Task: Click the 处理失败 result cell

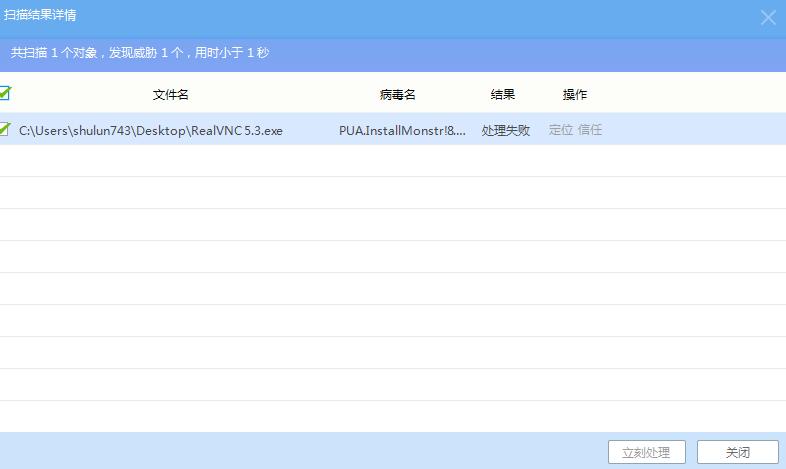Action: pos(505,130)
